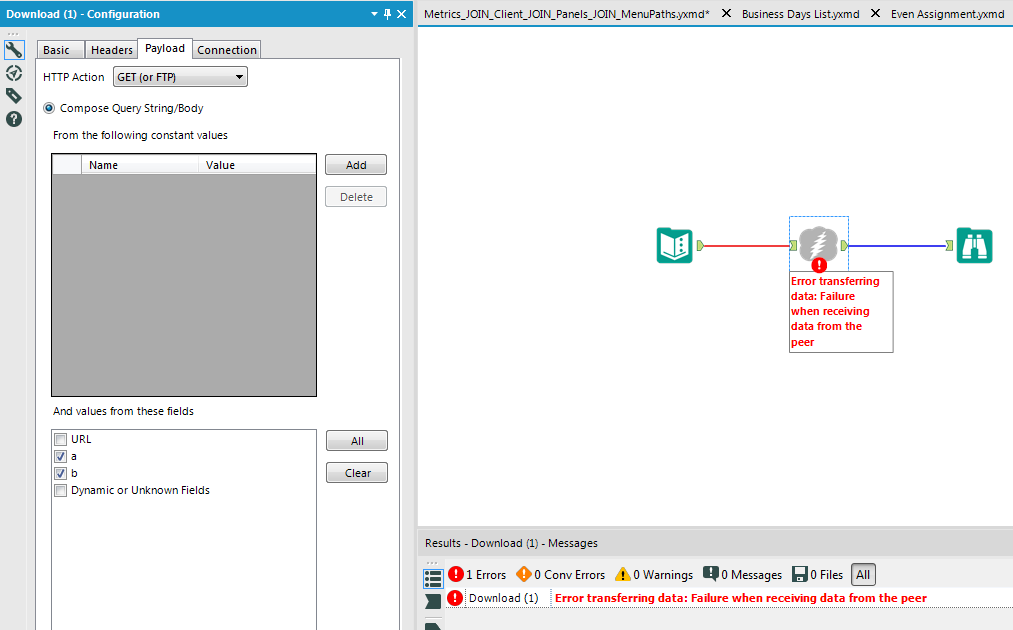
Task: Click the Add button for constant values
Action: coord(355,164)
